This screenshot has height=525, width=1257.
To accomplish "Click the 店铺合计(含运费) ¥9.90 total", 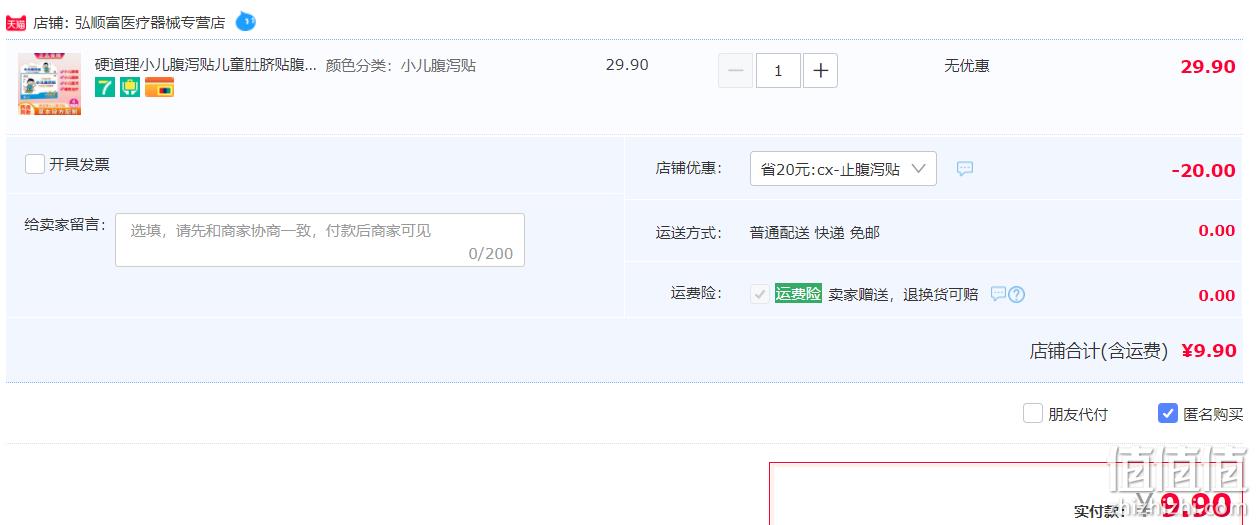I will pos(1133,351).
